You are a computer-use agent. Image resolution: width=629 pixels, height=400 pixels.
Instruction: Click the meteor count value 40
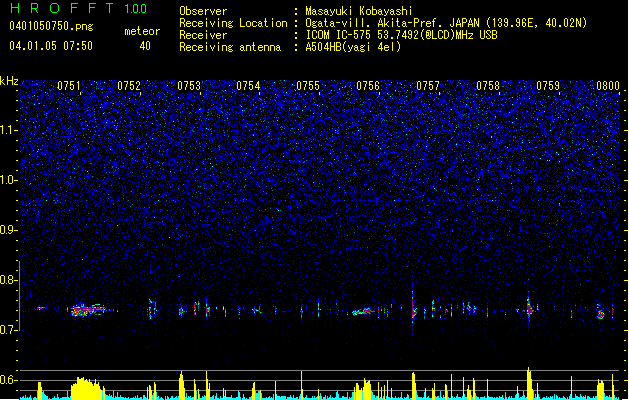tap(145, 46)
